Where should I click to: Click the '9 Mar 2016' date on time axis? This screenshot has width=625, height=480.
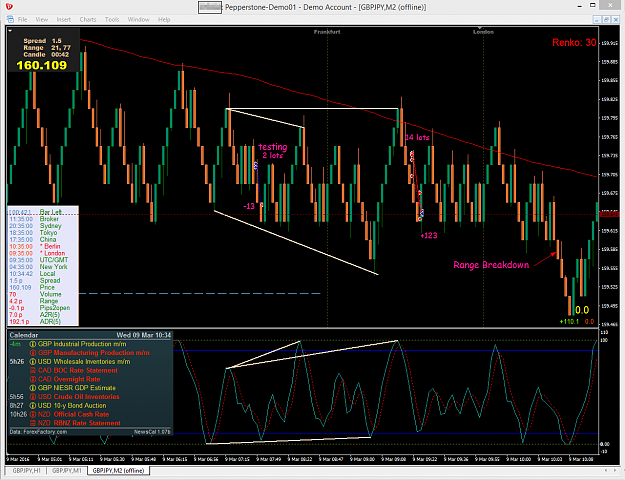(20, 459)
